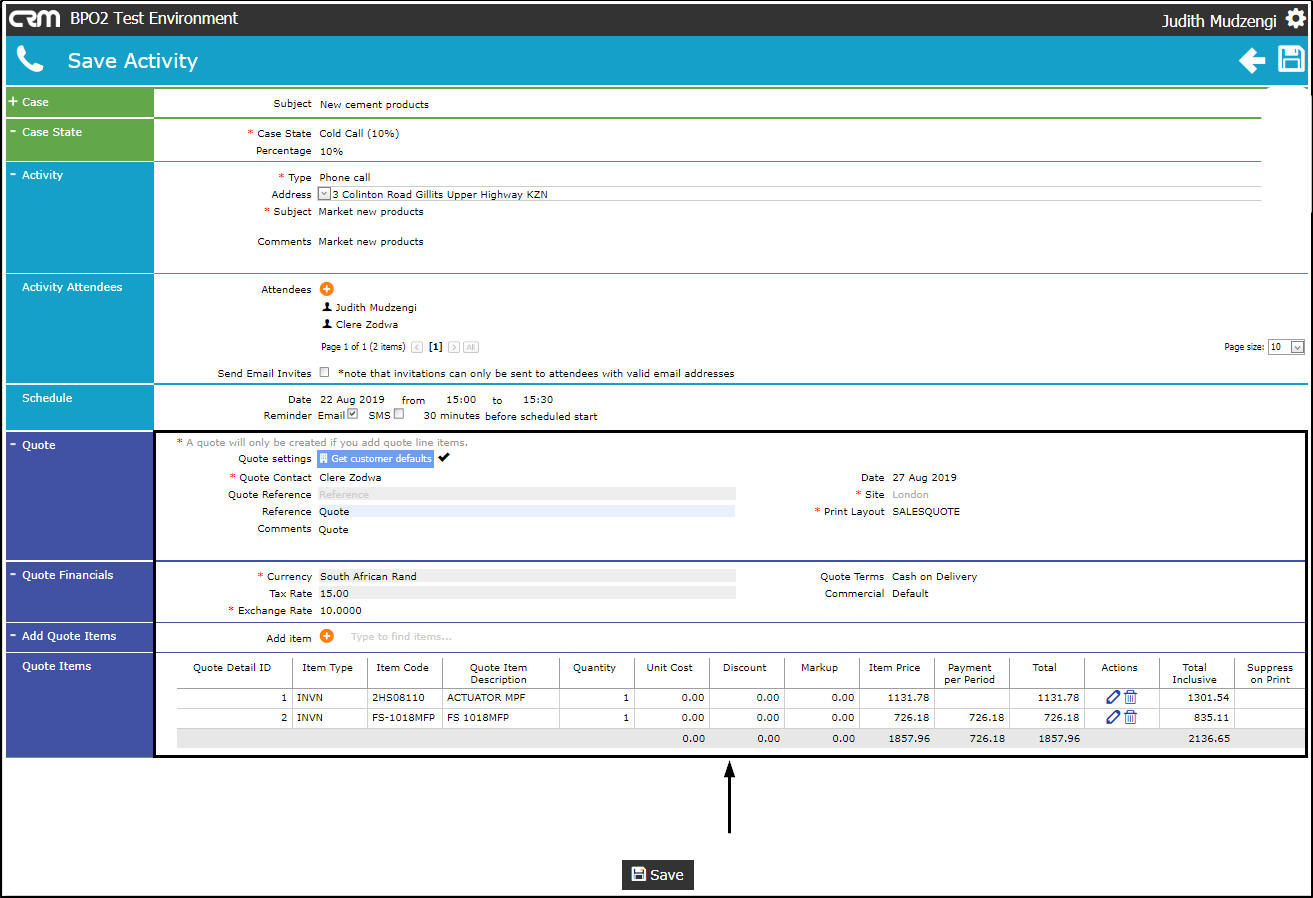Viewport: 1313px width, 898px height.
Task: Enable the SMS reminder checkbox
Action: 399,414
